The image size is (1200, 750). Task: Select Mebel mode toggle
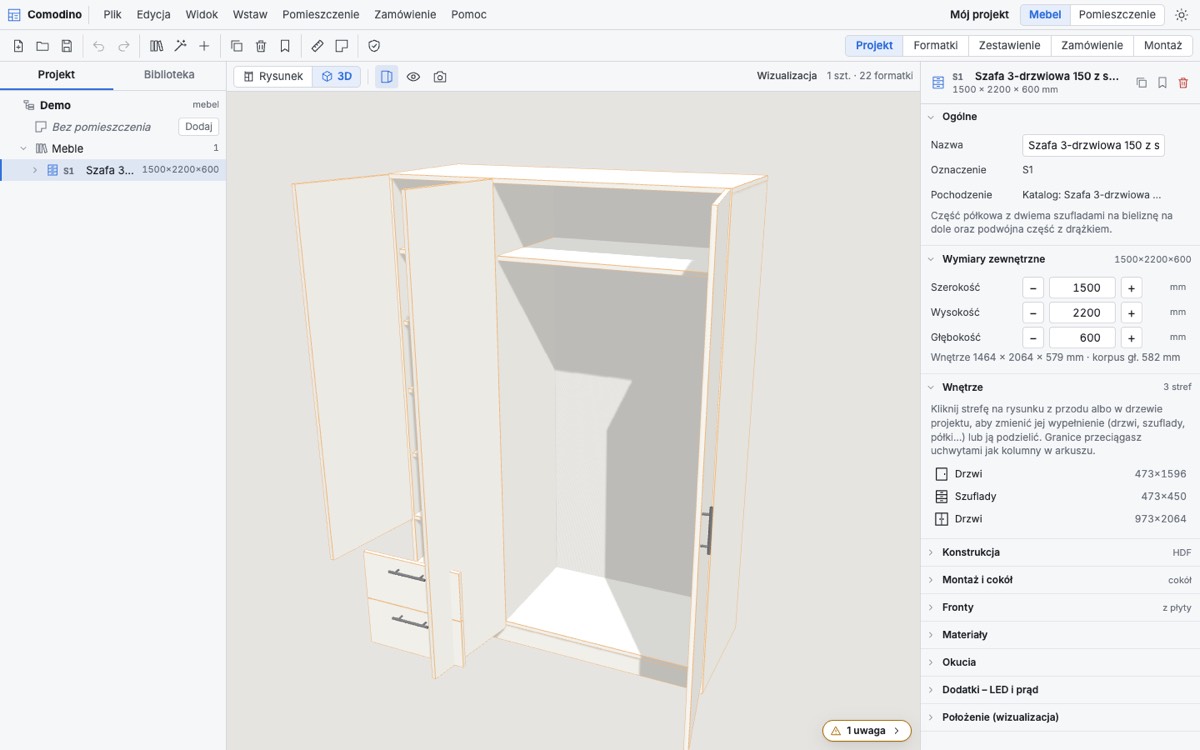(1045, 15)
